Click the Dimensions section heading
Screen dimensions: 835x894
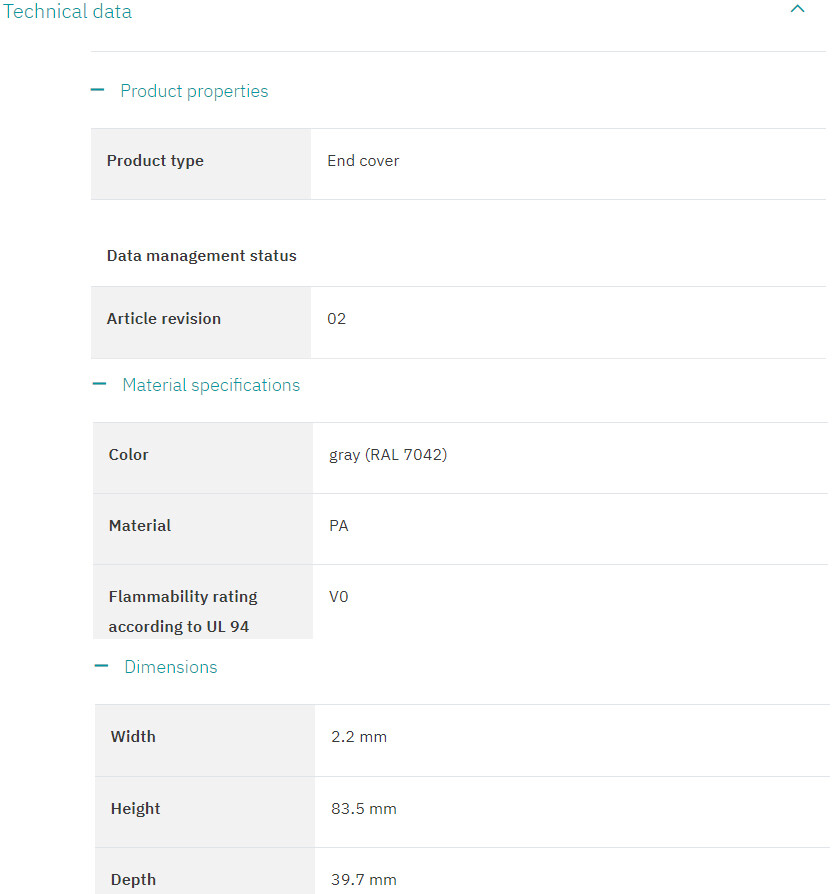coord(171,667)
